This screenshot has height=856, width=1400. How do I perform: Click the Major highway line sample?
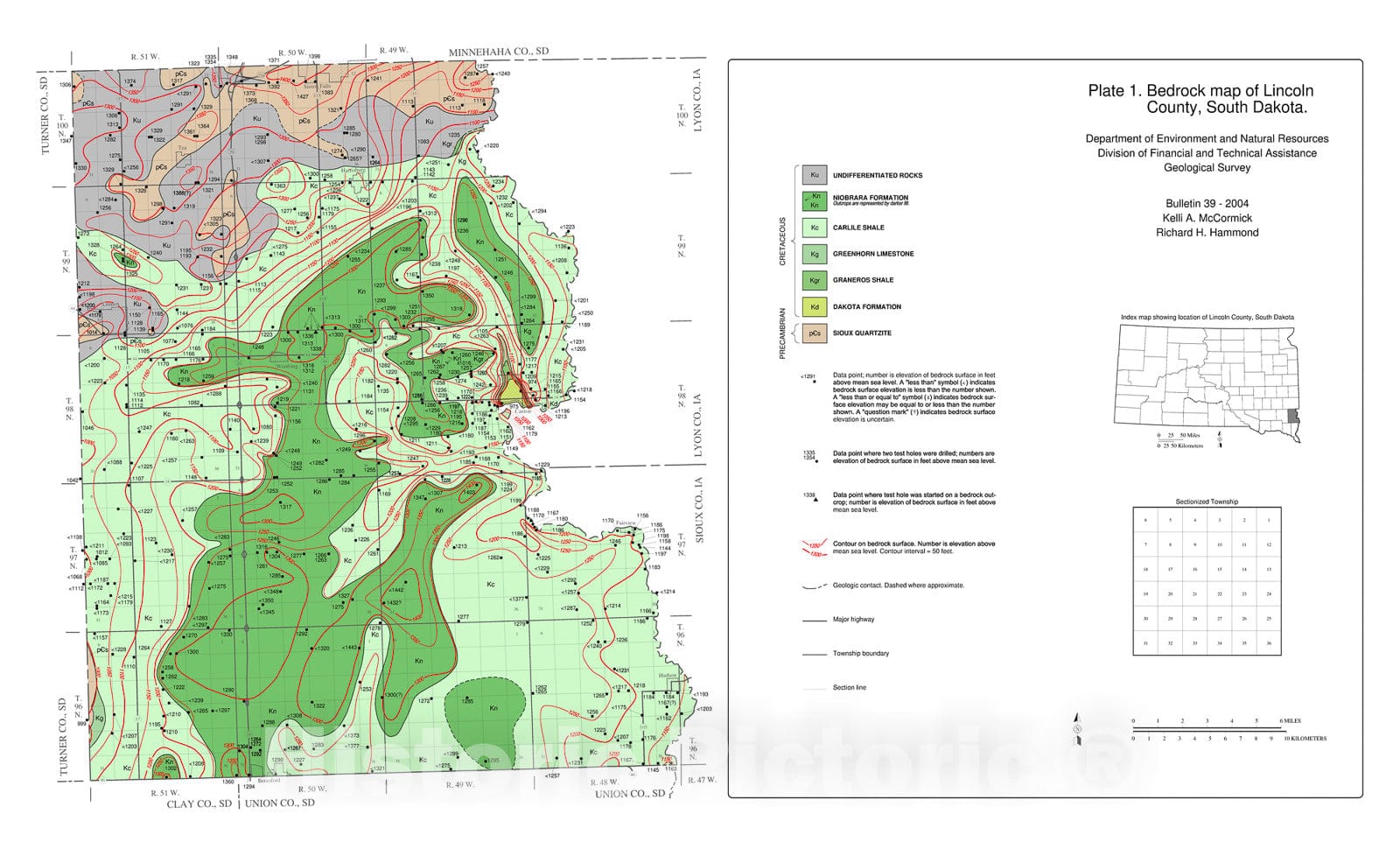click(x=815, y=621)
